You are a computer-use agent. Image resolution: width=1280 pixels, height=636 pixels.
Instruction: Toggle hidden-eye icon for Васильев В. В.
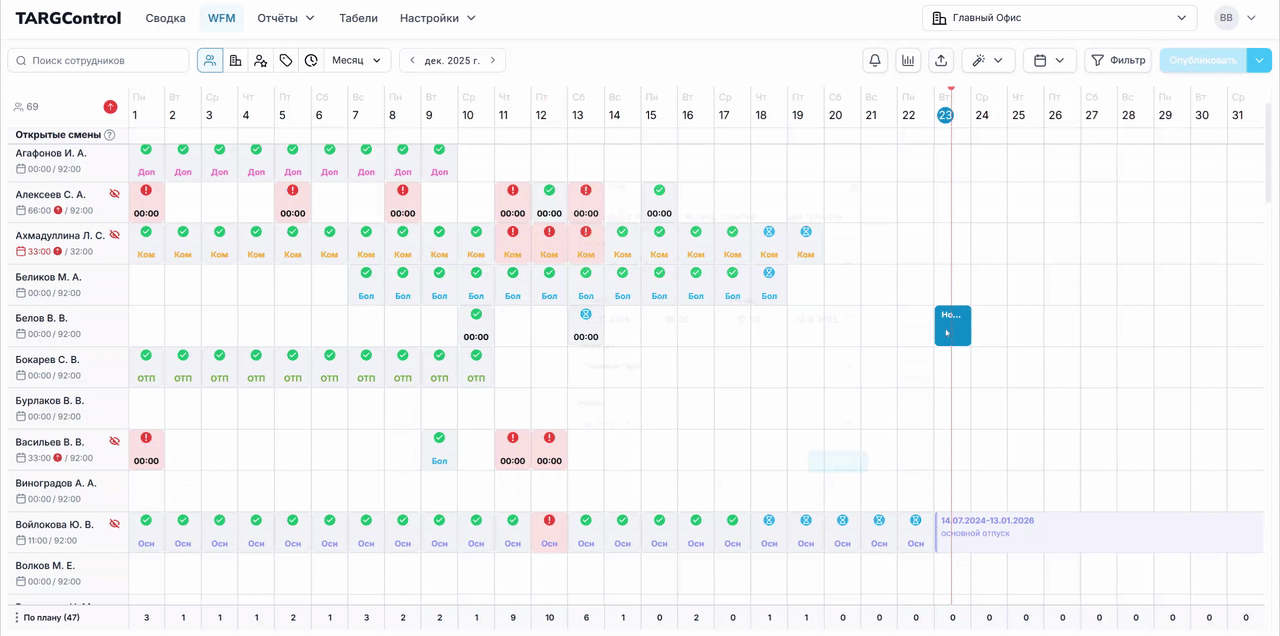pyautogui.click(x=114, y=441)
